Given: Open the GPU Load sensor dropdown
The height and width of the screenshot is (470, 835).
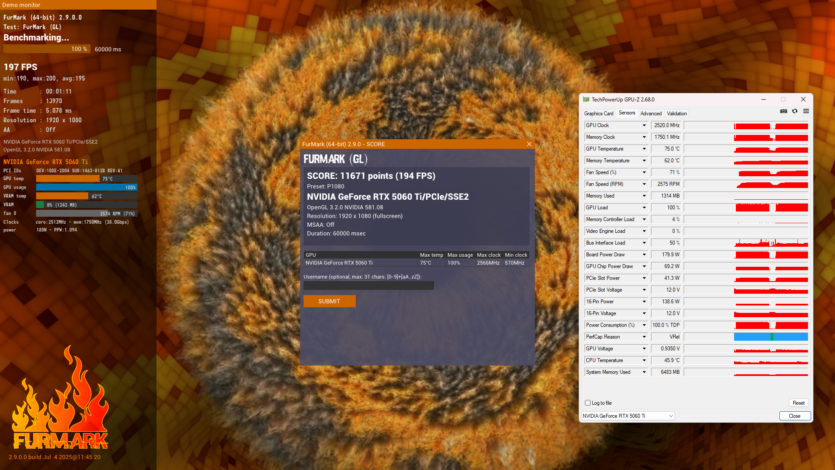Looking at the screenshot, I should pos(643,208).
